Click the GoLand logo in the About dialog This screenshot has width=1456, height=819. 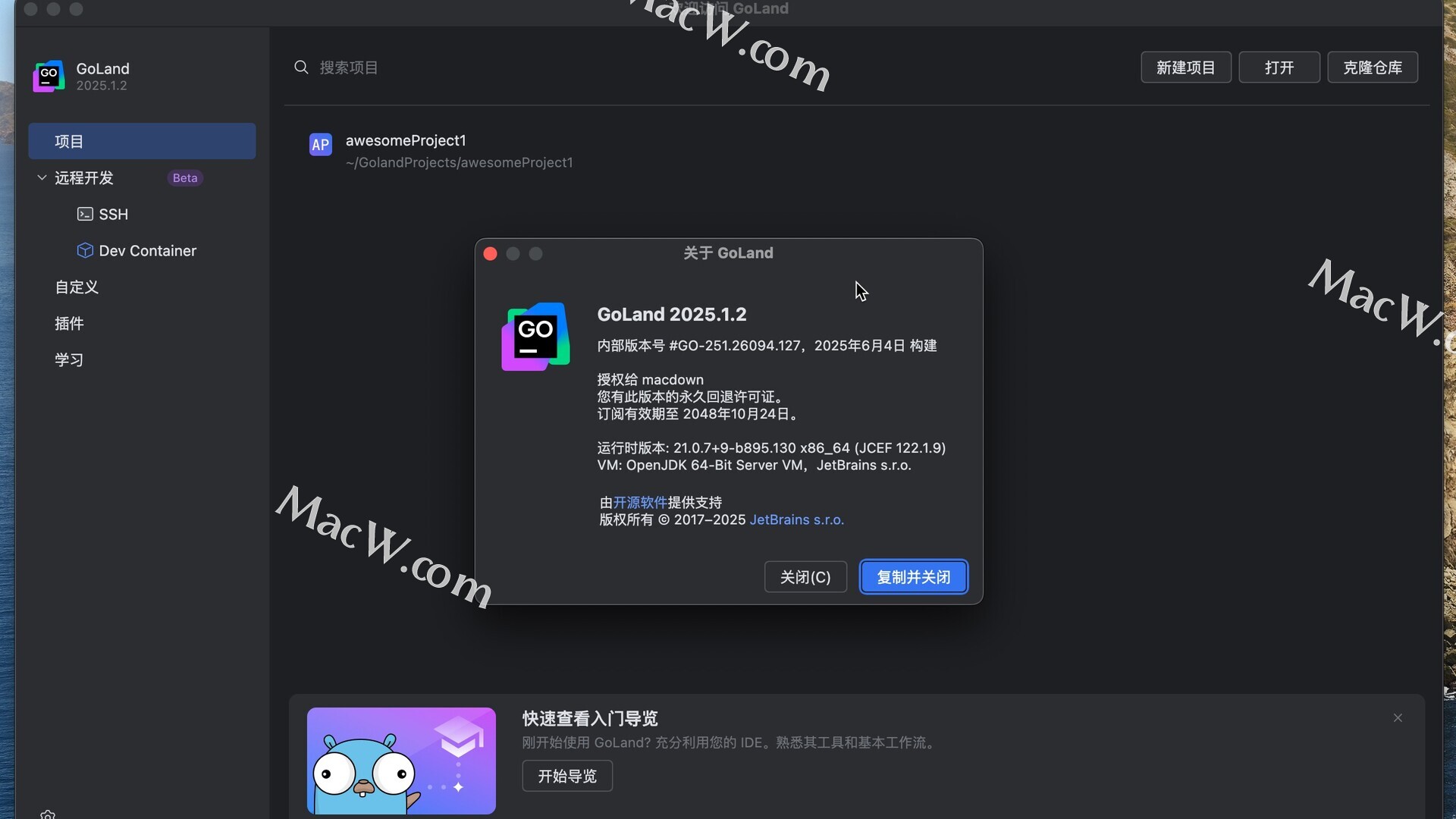point(535,337)
